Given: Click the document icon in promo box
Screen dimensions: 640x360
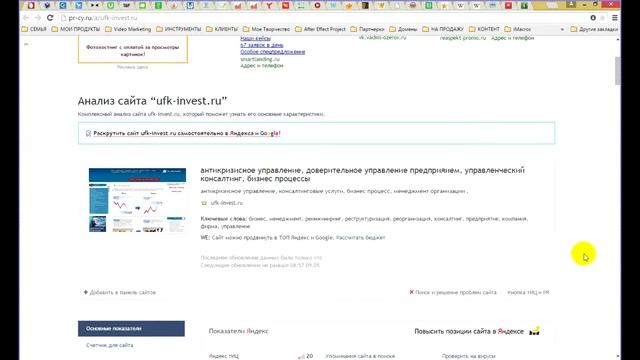Looking at the screenshot, I should pyautogui.click(x=88, y=133).
